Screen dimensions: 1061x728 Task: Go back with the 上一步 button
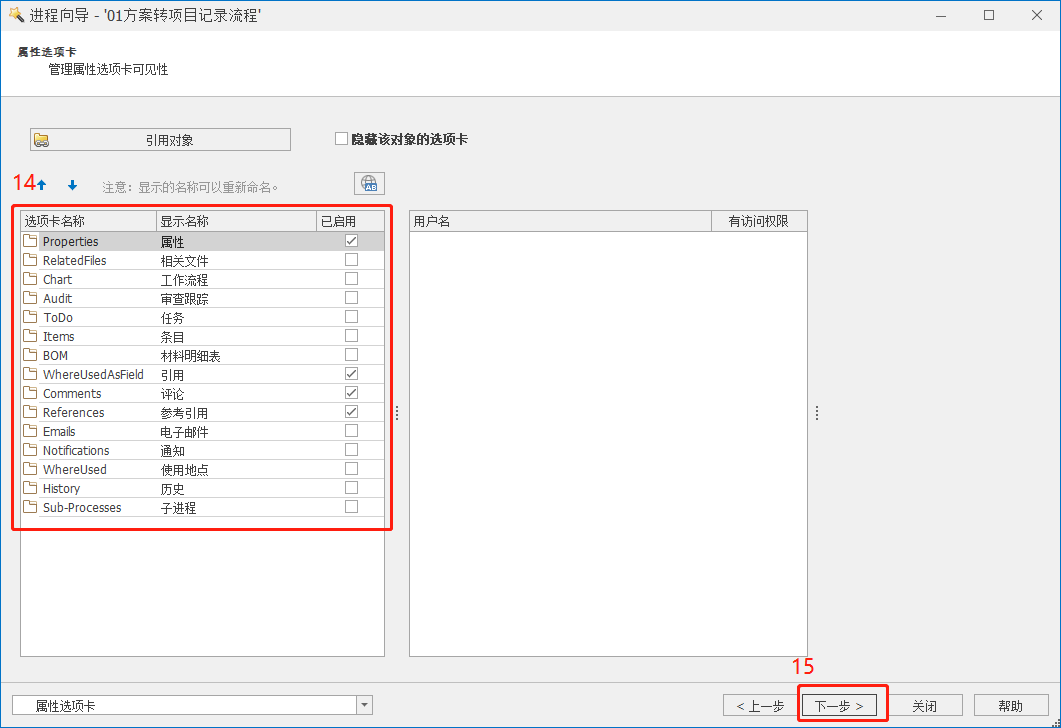(x=760, y=706)
